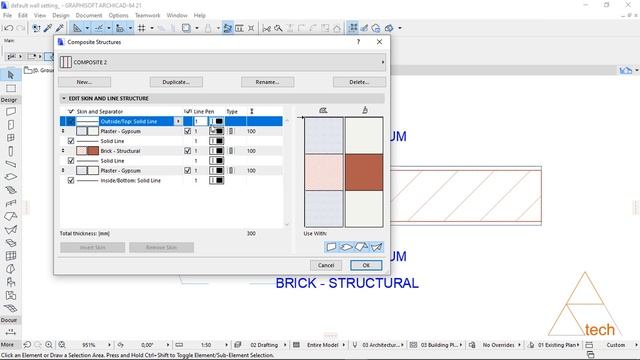Uncheck Inside/Bottom Solid Line checkbox
This screenshot has width=640, height=360.
71,180
